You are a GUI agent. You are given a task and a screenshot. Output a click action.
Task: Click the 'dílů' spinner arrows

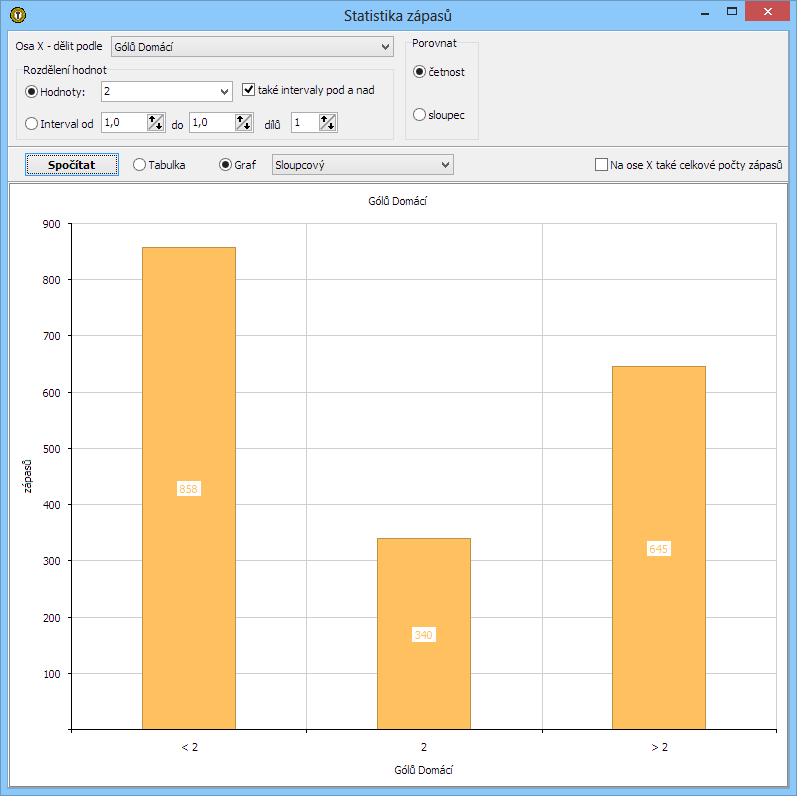327,123
